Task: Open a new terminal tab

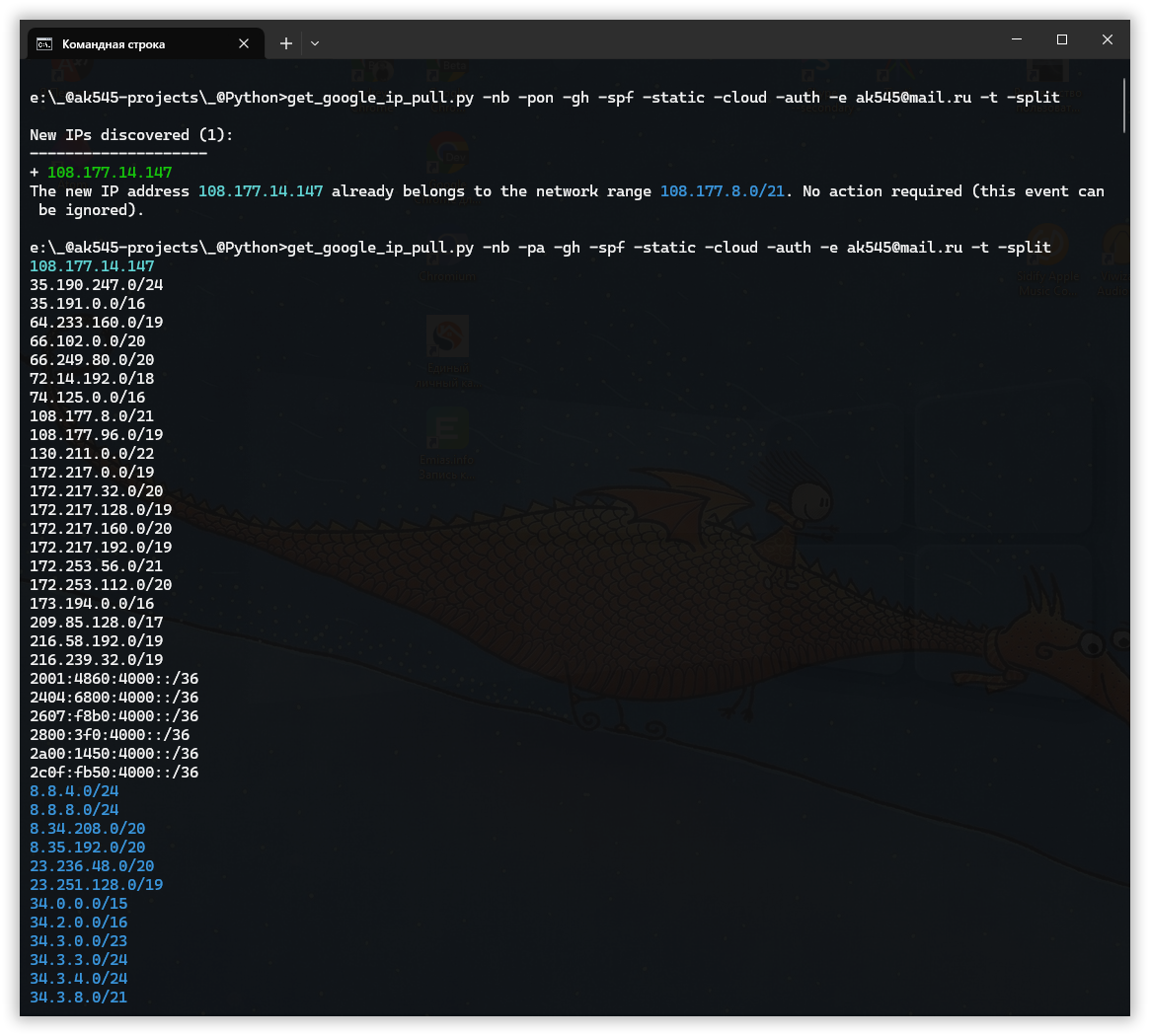Action: (x=286, y=44)
